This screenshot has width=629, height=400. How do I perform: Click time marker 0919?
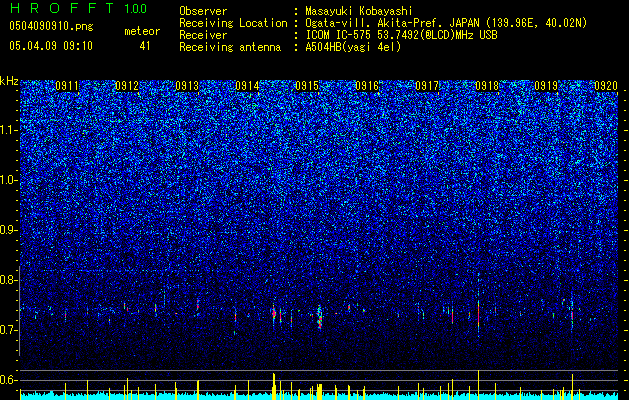pyautogui.click(x=546, y=86)
